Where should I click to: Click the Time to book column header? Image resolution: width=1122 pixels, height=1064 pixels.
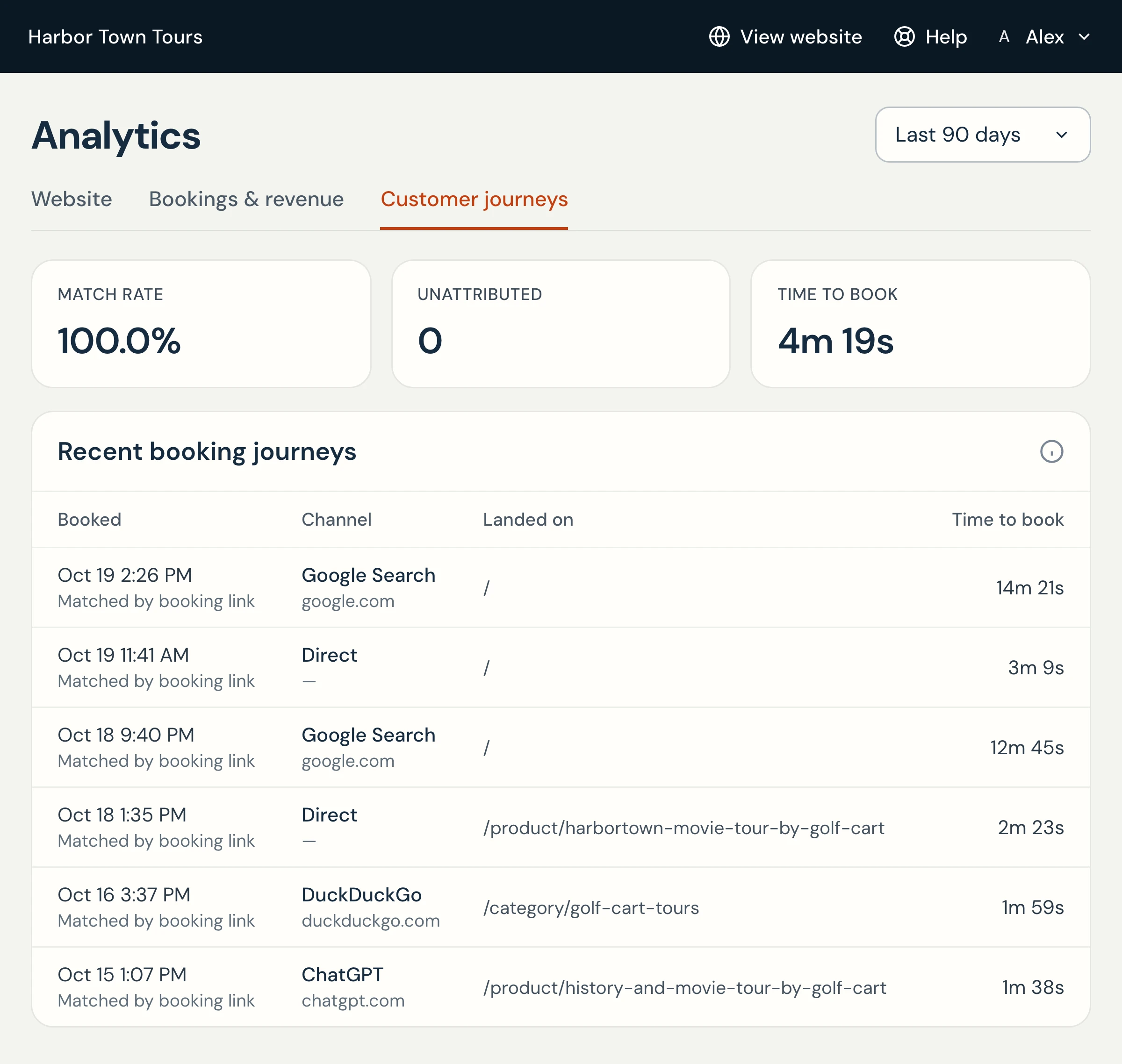pos(1007,520)
